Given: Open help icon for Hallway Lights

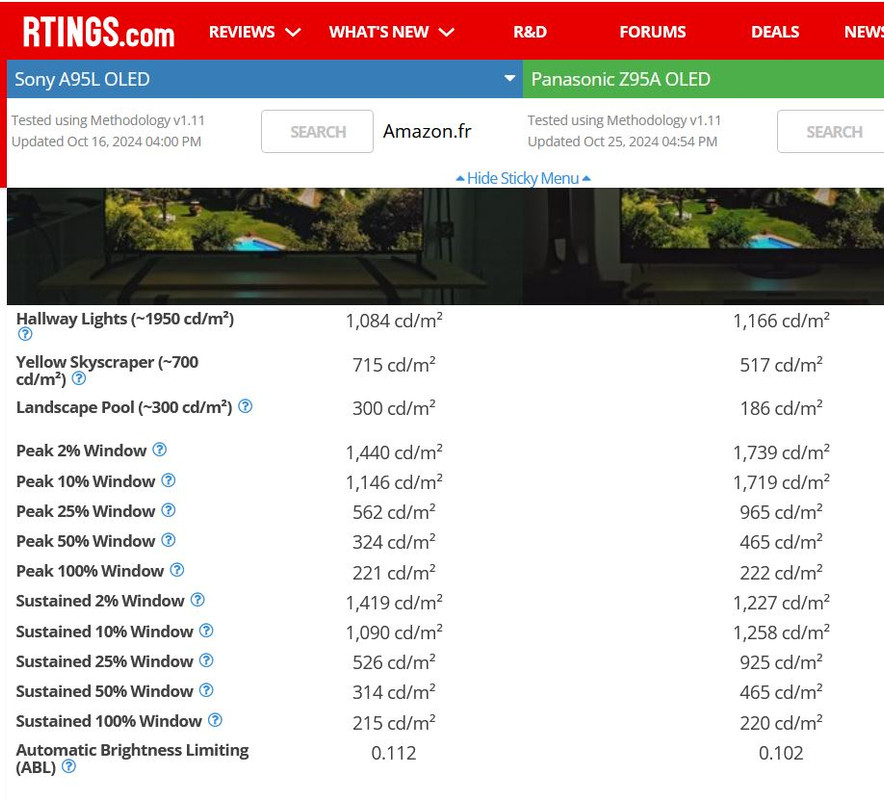Looking at the screenshot, I should point(25,334).
